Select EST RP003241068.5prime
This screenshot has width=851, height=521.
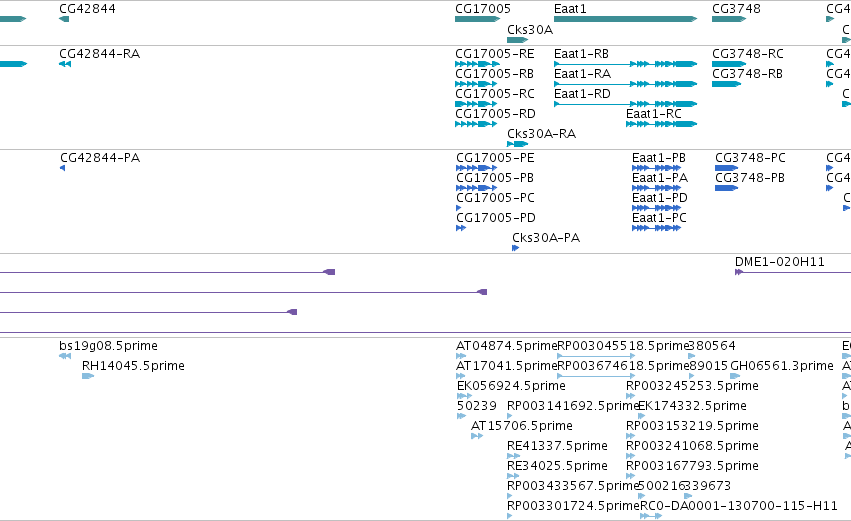click(692, 447)
